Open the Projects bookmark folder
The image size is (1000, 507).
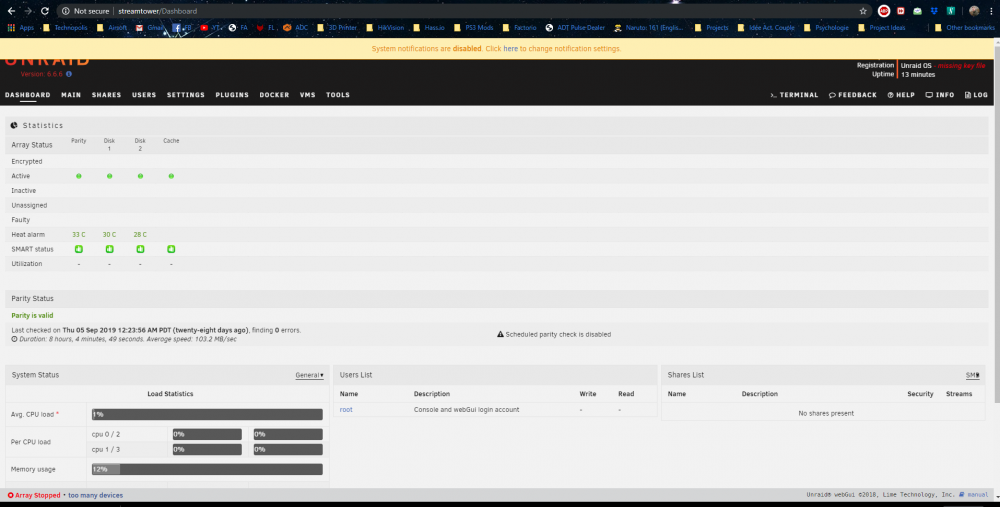pyautogui.click(x=711, y=28)
